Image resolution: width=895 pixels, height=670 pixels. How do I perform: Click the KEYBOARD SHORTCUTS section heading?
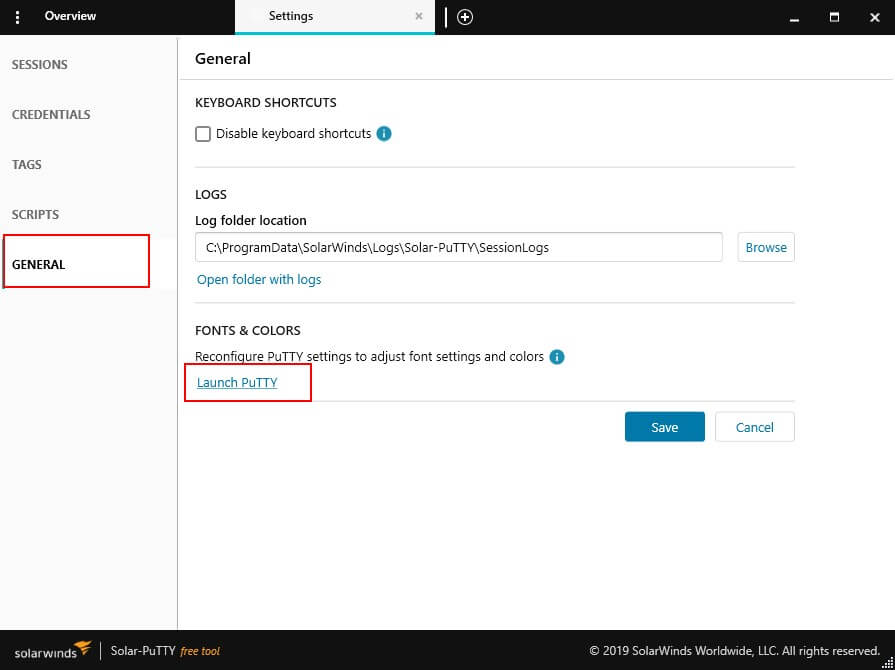point(266,103)
